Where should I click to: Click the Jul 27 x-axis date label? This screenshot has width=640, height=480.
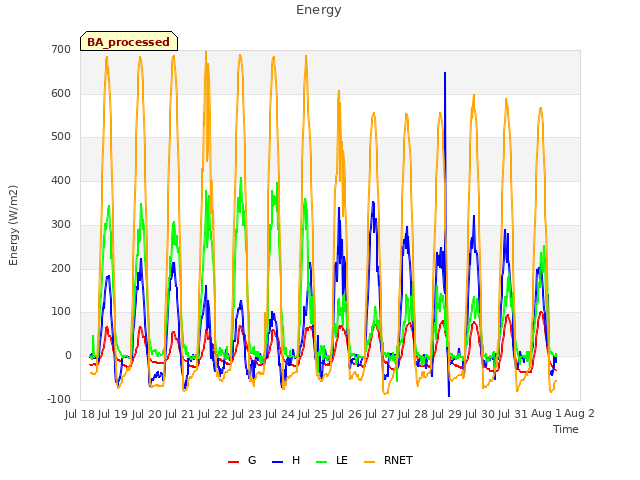(380, 414)
